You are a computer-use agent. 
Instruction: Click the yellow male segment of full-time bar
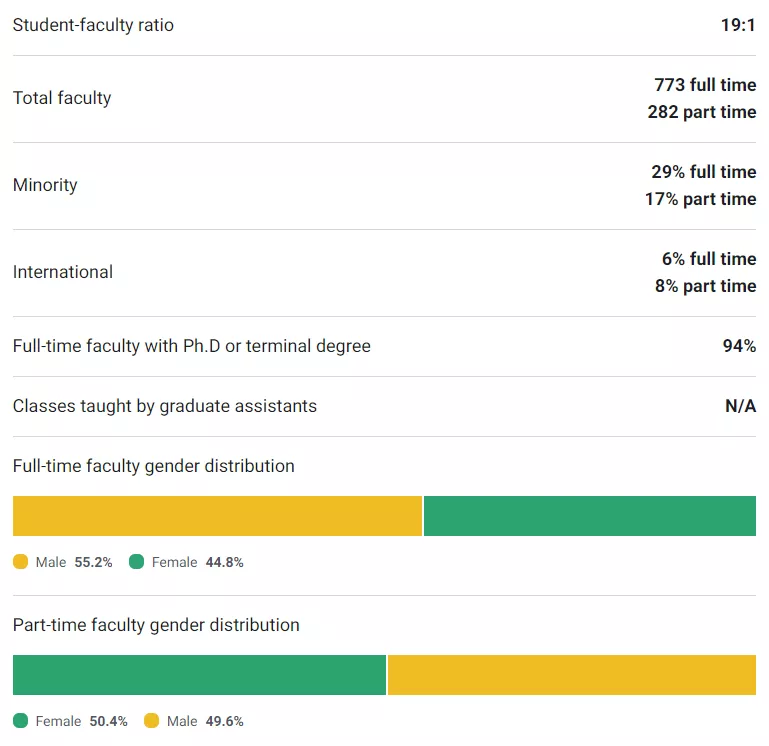click(x=217, y=516)
